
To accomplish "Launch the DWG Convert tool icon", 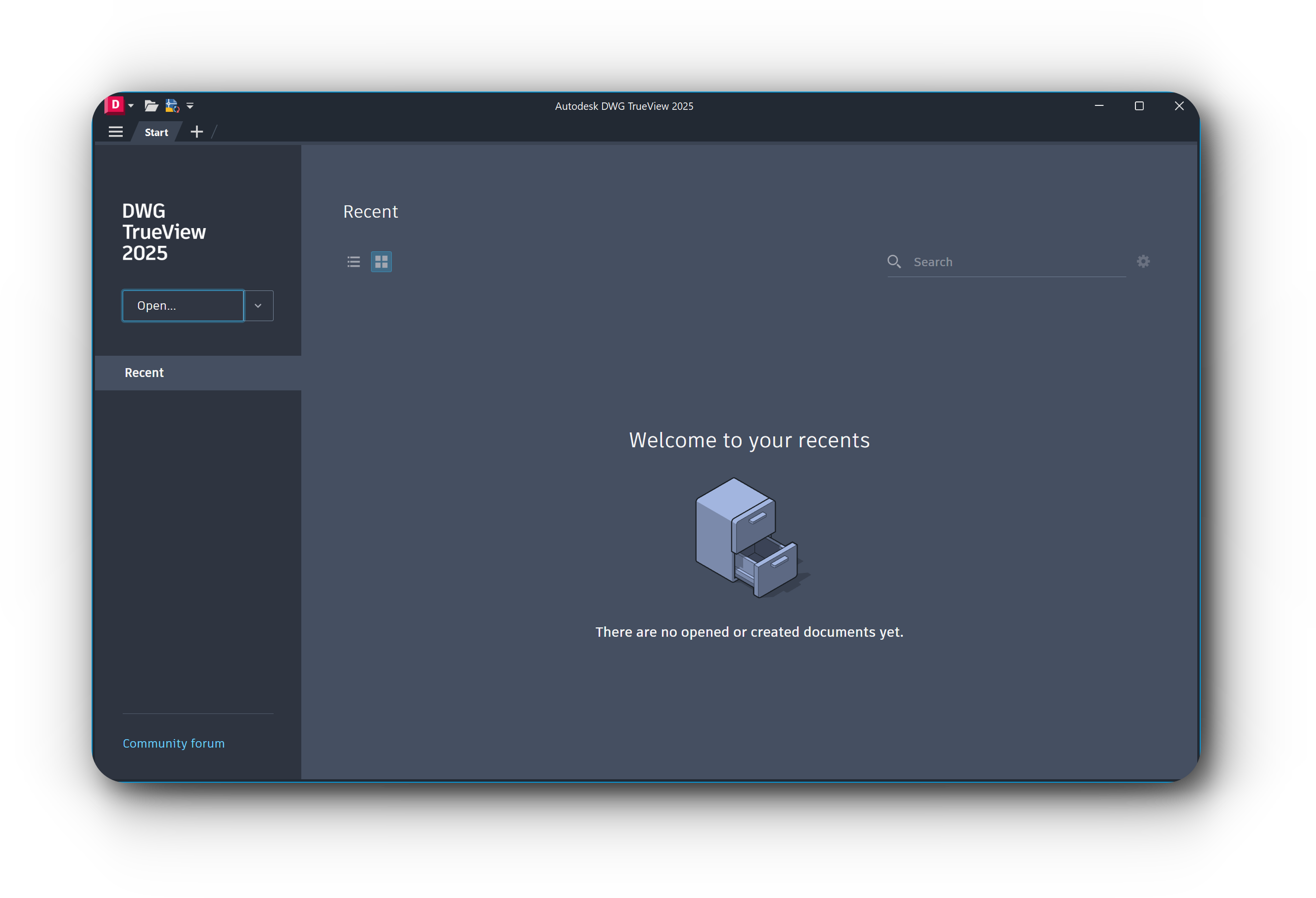I will click(x=172, y=106).
